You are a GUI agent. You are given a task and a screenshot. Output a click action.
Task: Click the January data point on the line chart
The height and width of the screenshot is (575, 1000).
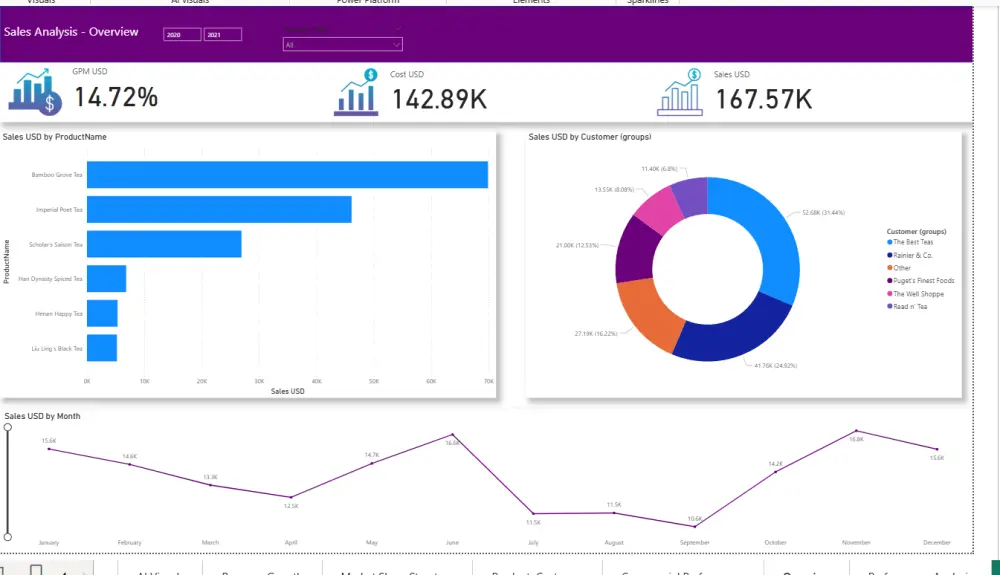point(49,449)
